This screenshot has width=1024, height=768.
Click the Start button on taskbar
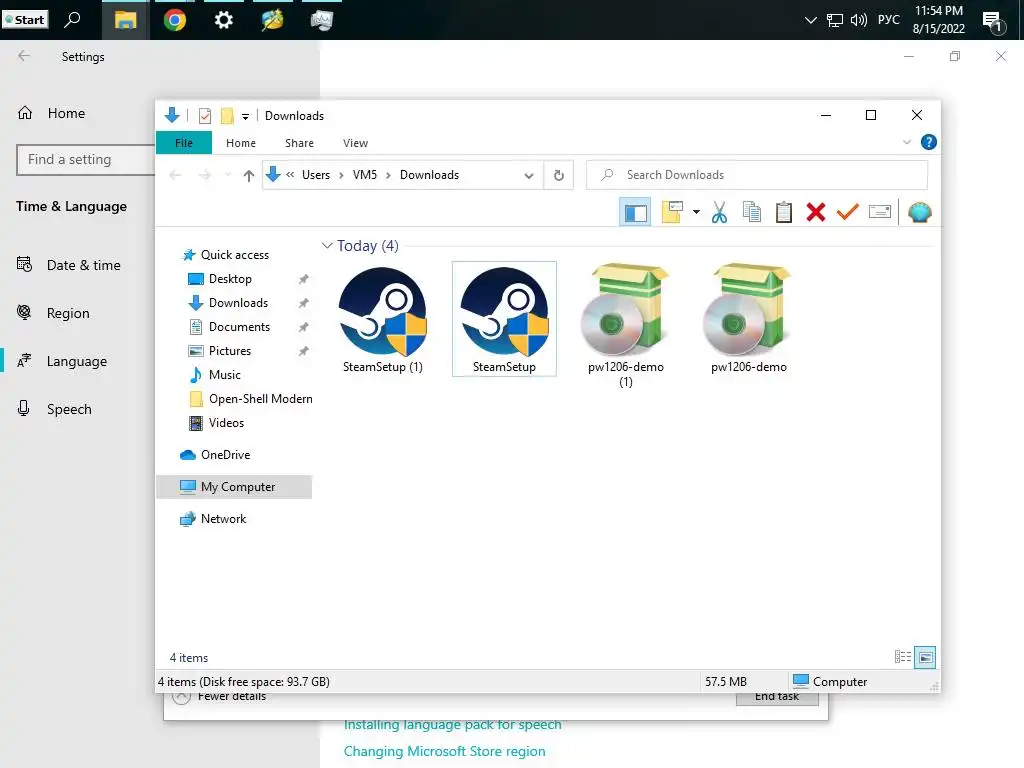coord(25,20)
